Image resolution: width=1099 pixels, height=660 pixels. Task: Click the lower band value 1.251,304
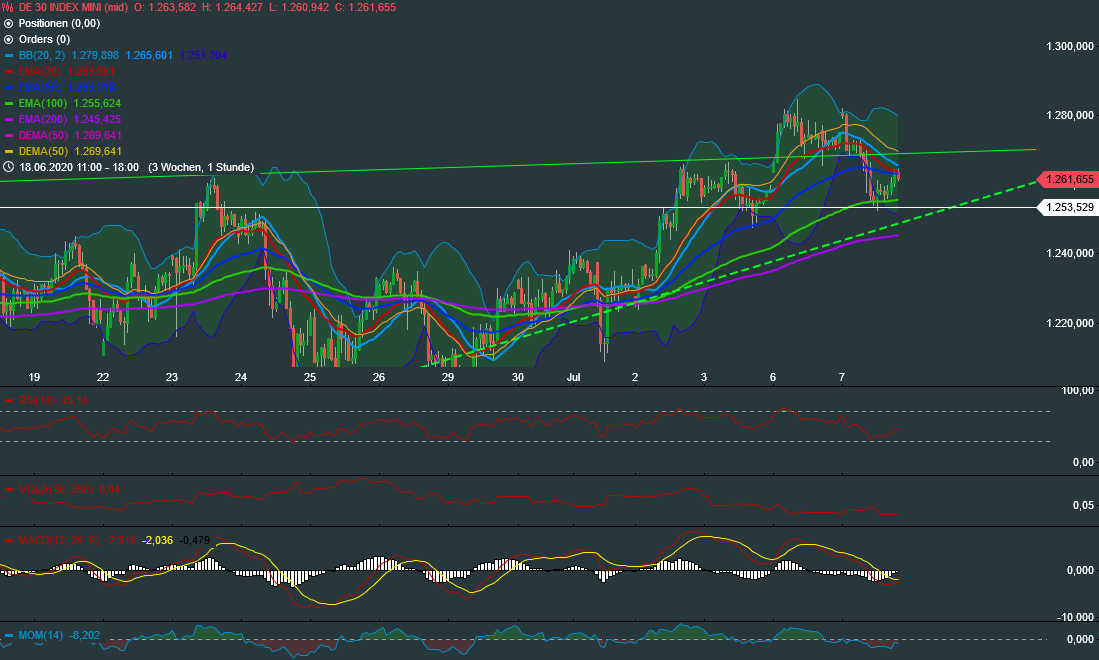point(203,55)
